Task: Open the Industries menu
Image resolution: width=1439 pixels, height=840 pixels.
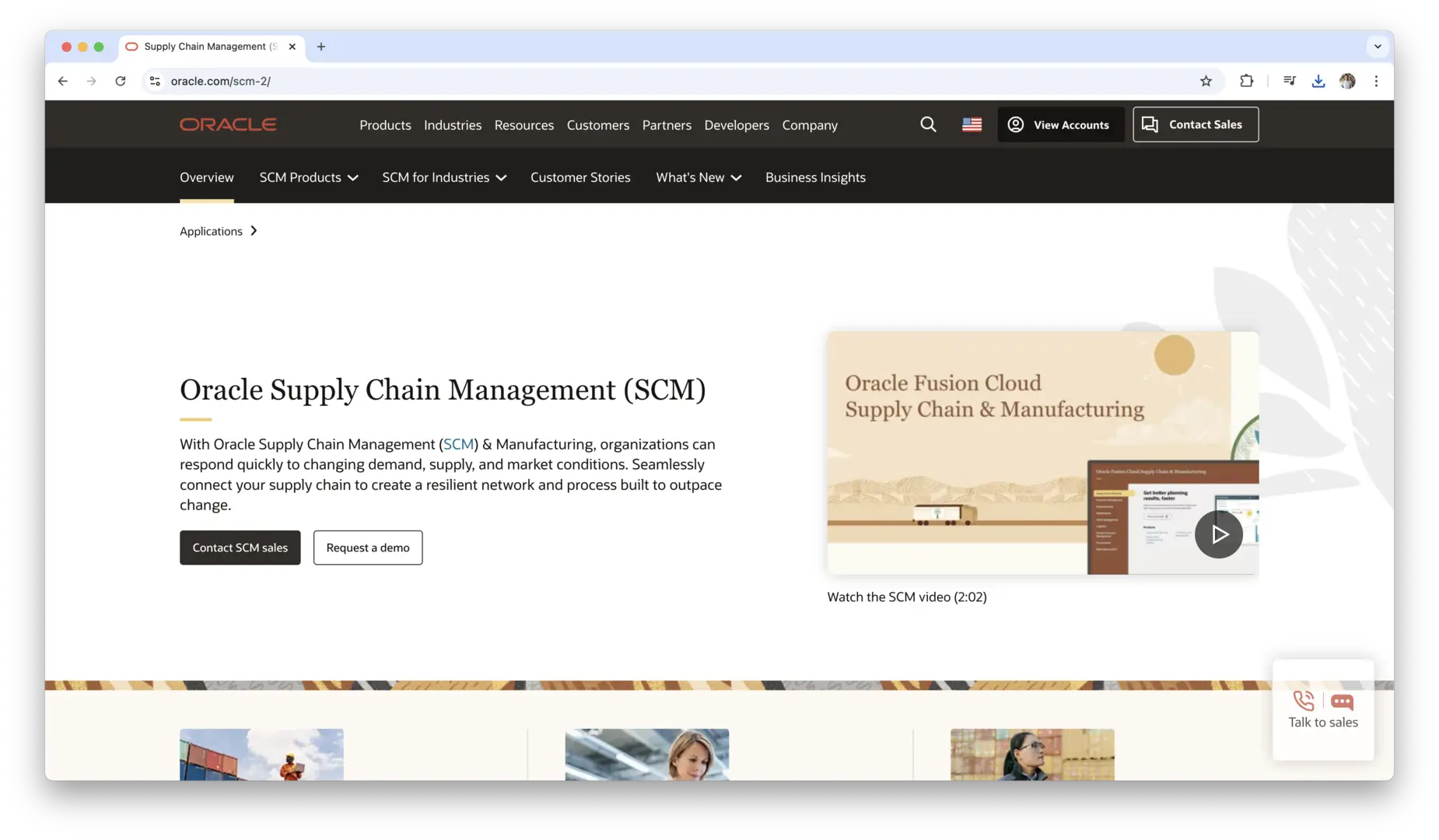Action: (453, 125)
